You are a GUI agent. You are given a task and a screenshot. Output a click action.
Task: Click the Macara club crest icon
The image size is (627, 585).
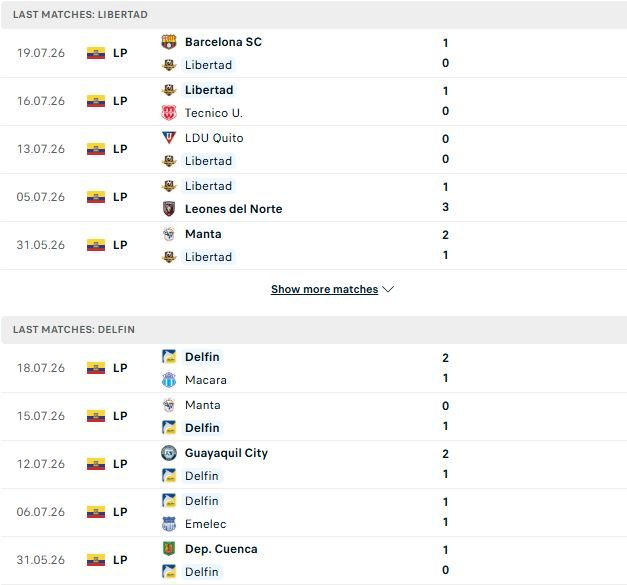tap(169, 380)
